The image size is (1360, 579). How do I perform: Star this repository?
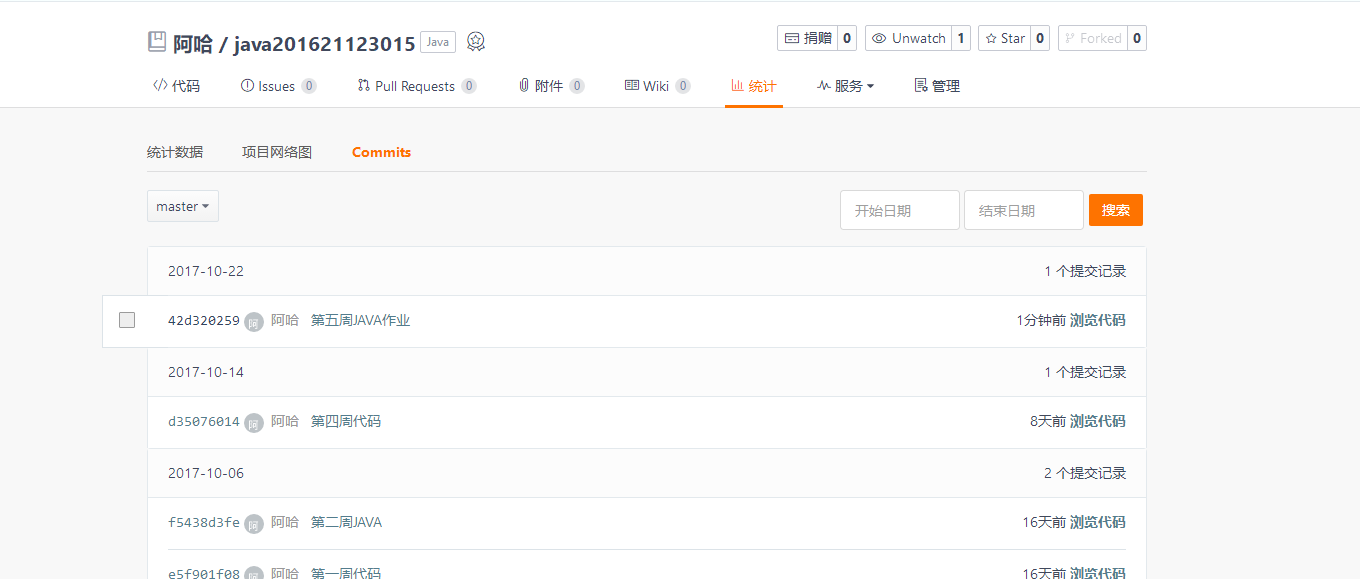(1004, 38)
